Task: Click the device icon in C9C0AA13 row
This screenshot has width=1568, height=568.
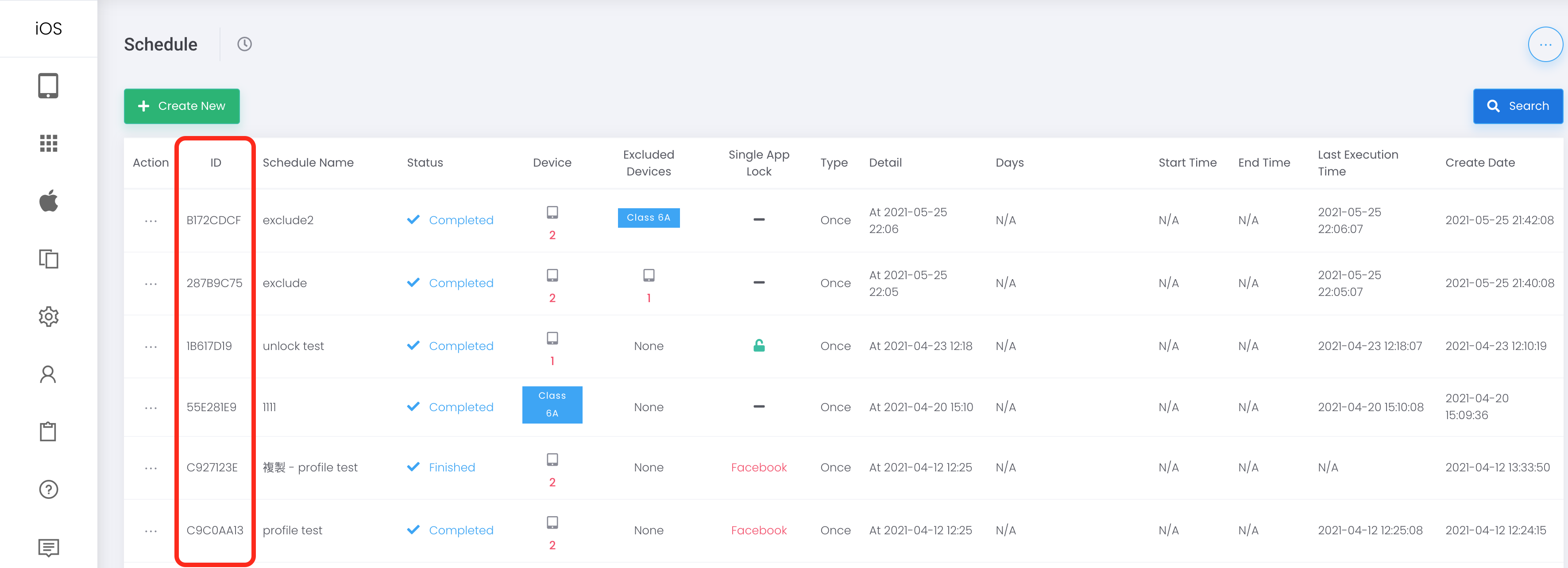Action: [552, 522]
